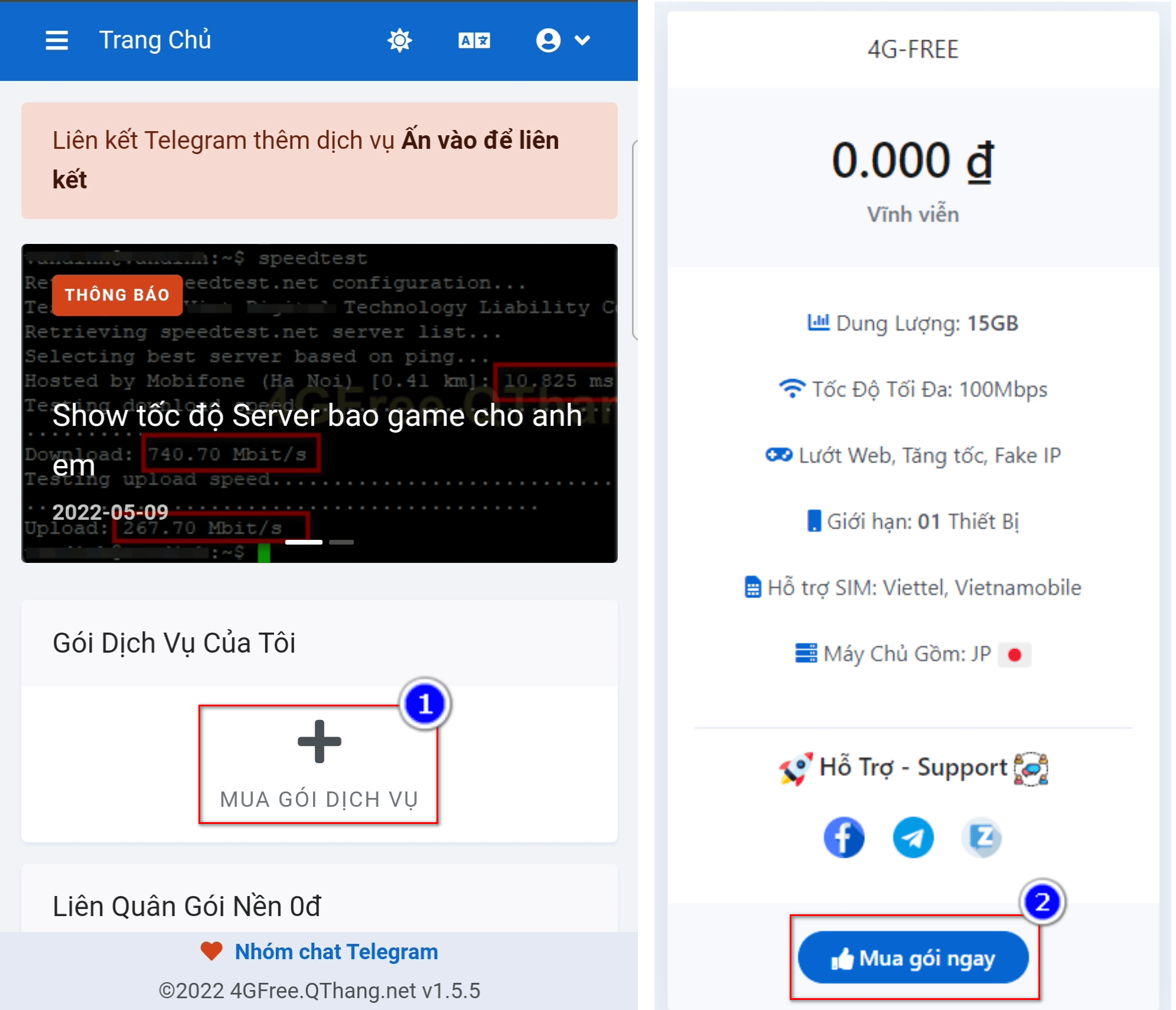The image size is (1176, 1010).
Task: Click the Telegram link alert banner
Action: tap(319, 160)
